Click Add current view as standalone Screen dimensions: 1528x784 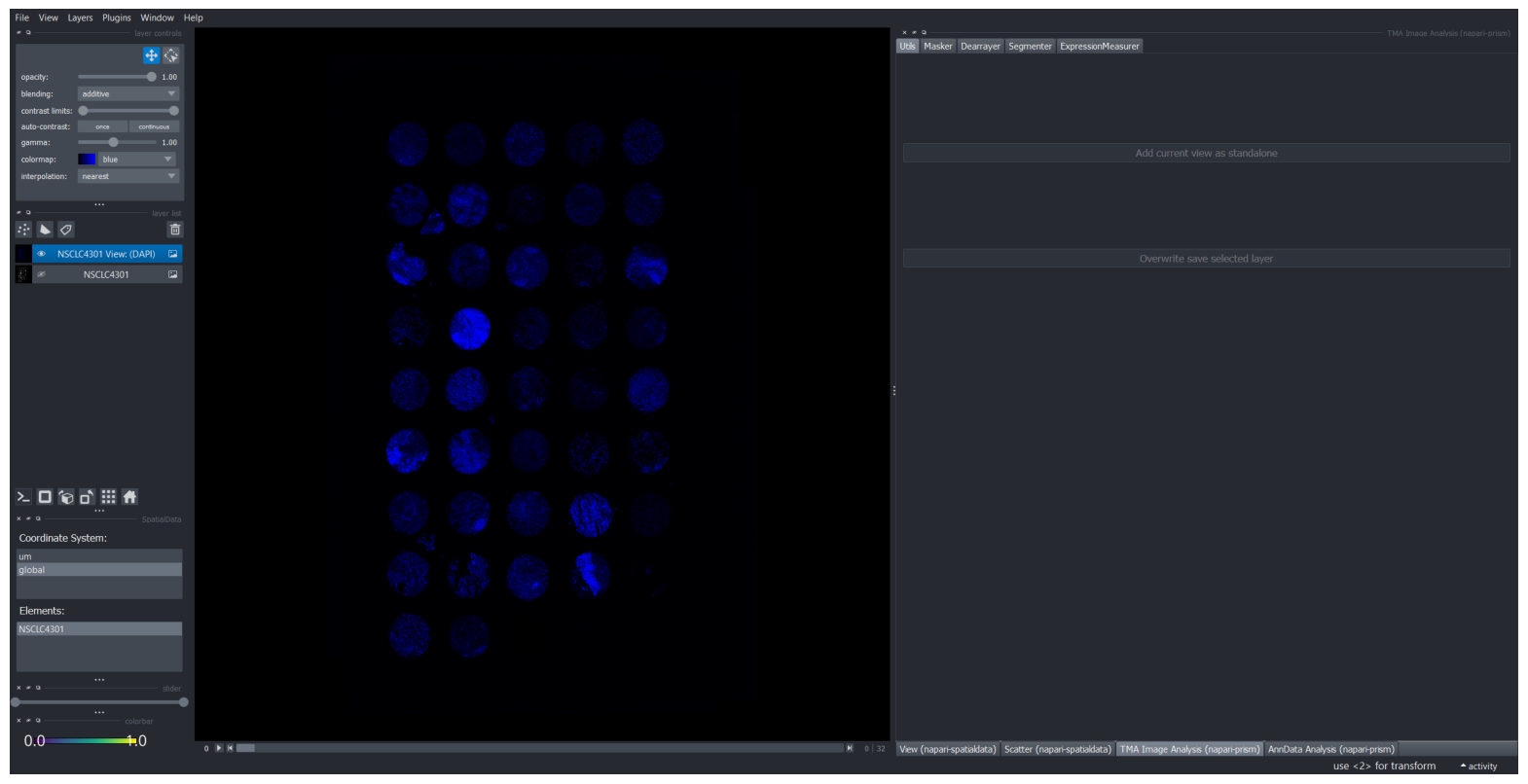[x=1206, y=153]
